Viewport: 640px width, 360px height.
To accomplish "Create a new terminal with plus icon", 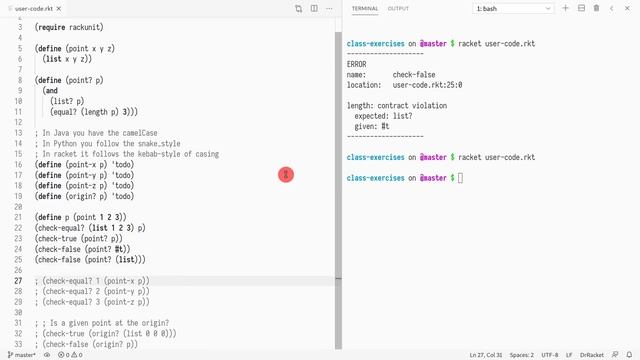I will (565, 8).
